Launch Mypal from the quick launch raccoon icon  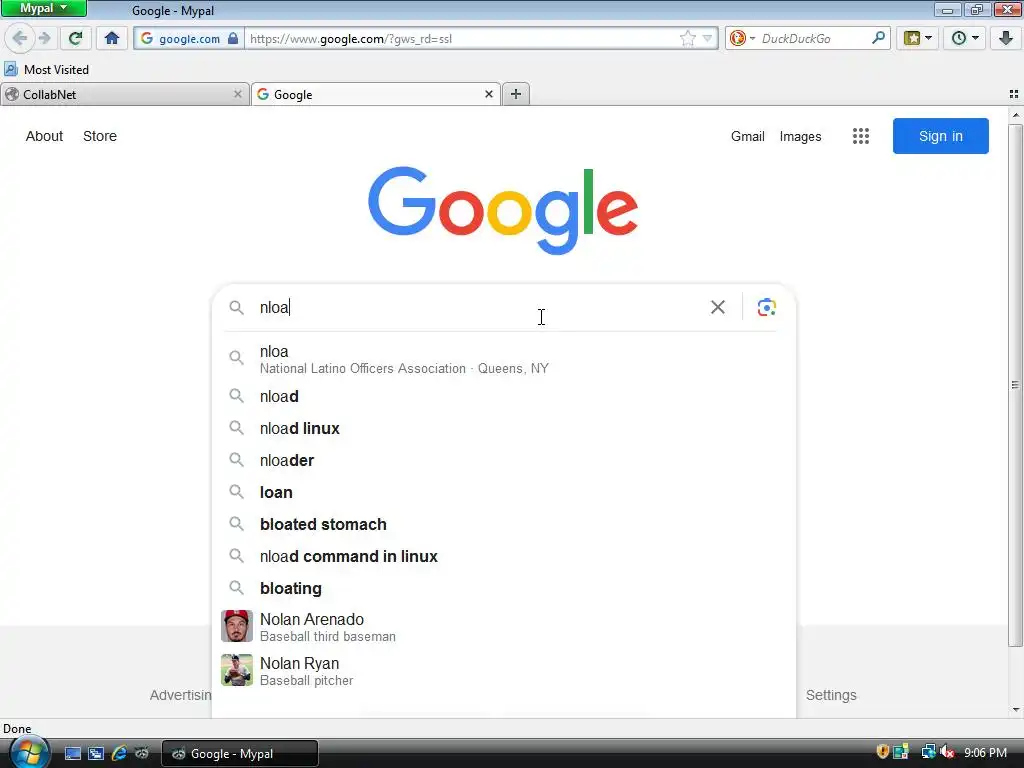(142, 754)
